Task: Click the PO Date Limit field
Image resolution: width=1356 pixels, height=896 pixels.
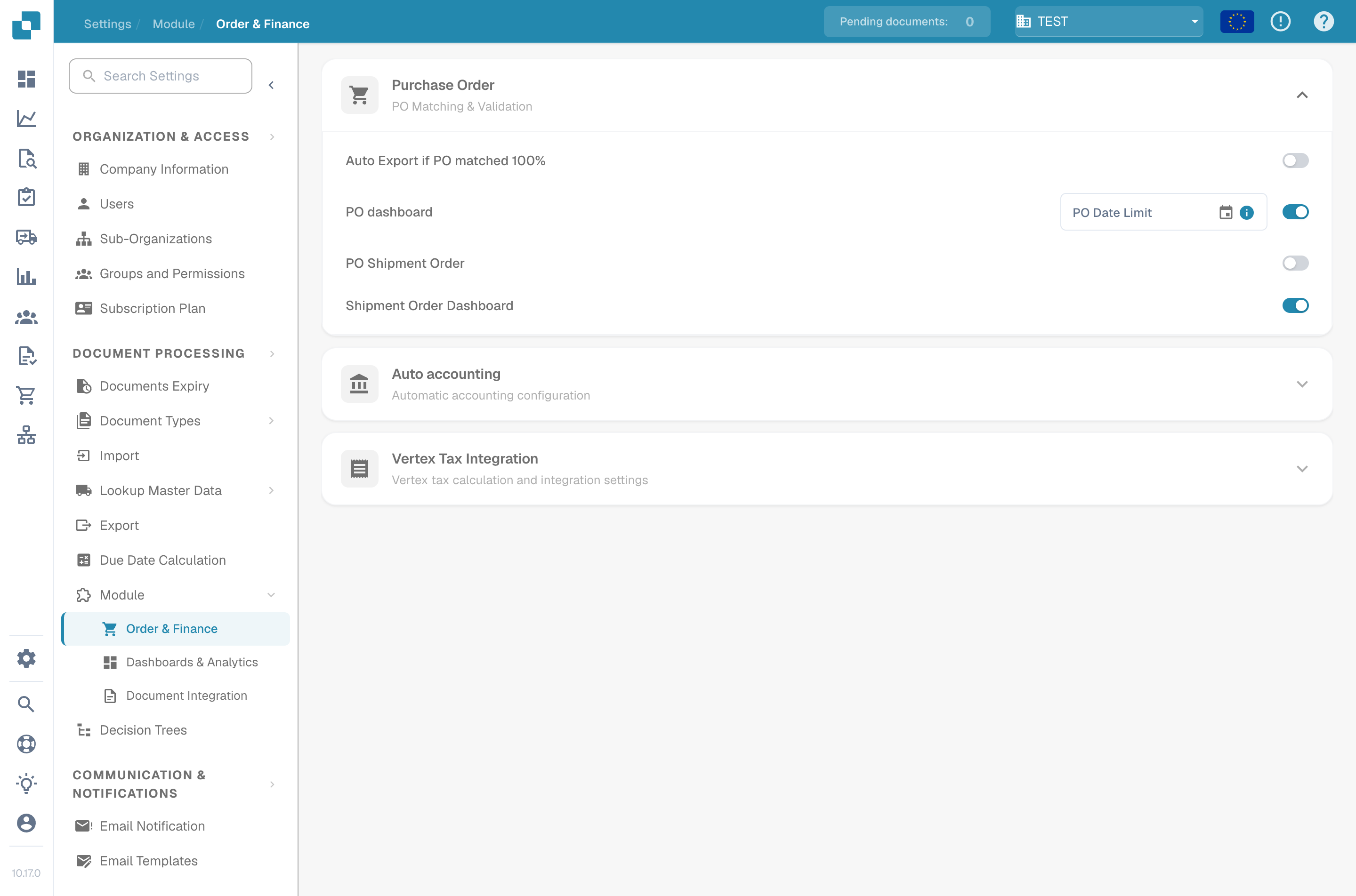Action: point(1163,213)
